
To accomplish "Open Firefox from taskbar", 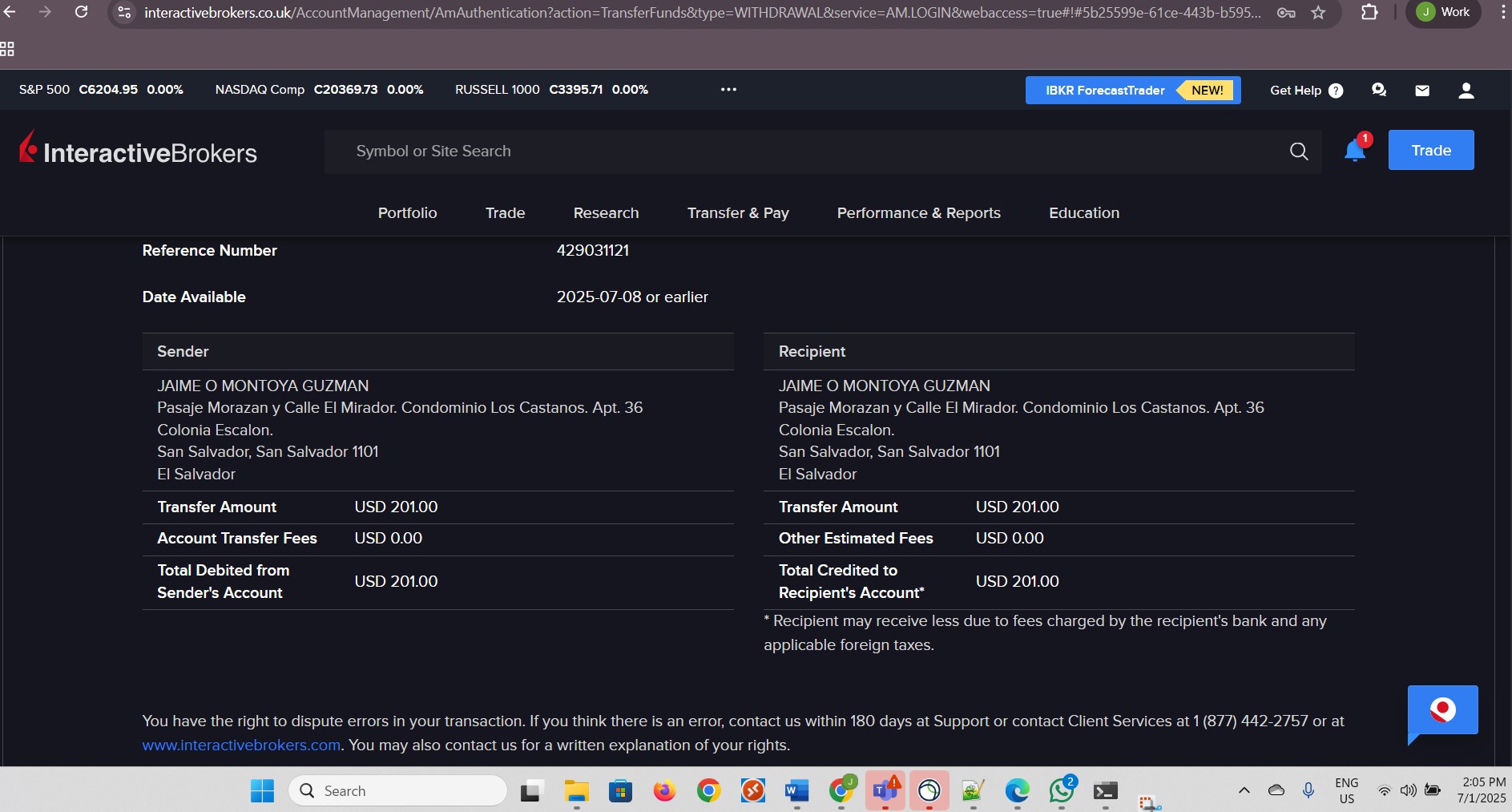I will coord(664,791).
